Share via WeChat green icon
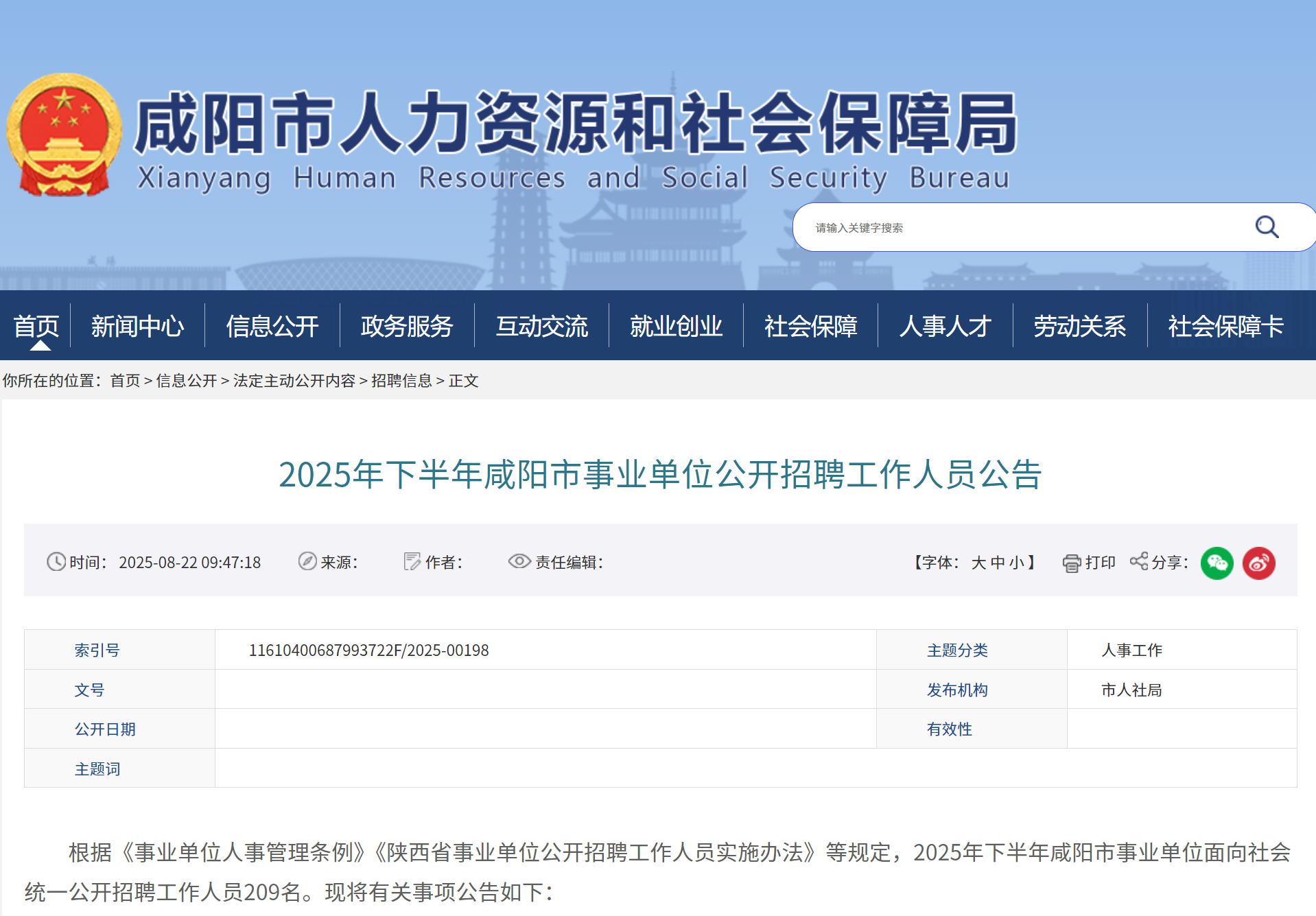This screenshot has height=916, width=1316. pyautogui.click(x=1217, y=563)
